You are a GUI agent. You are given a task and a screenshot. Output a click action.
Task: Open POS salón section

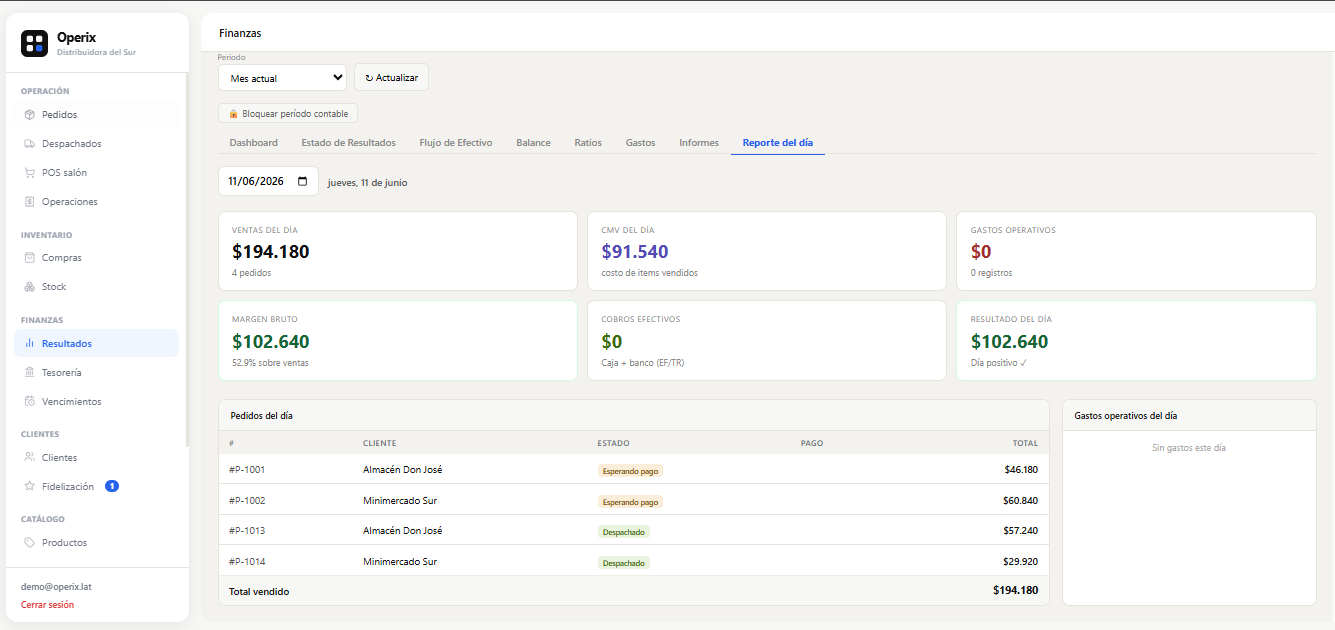(97, 173)
